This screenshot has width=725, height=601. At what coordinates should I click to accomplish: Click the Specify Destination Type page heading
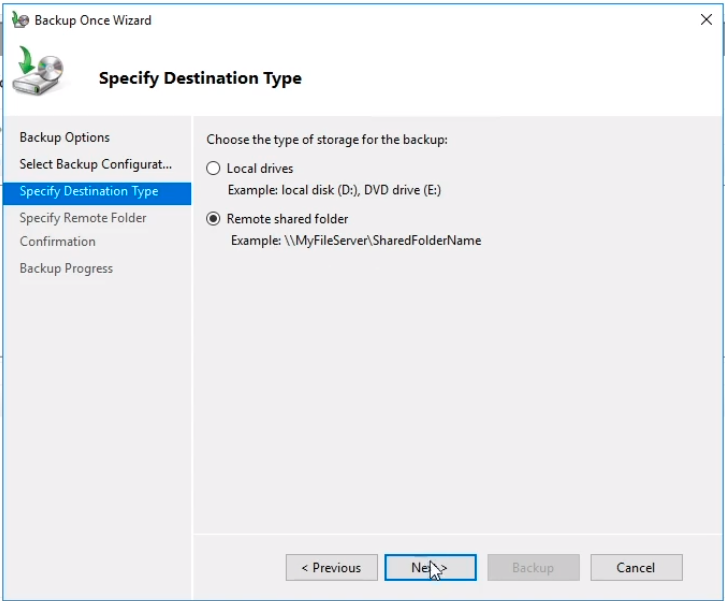(200, 78)
